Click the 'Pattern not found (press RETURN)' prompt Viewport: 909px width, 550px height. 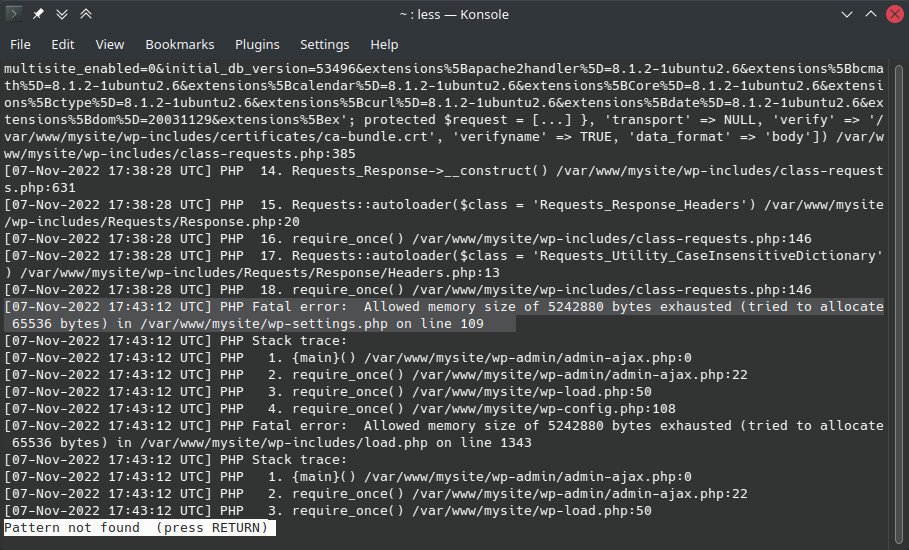click(x=140, y=527)
